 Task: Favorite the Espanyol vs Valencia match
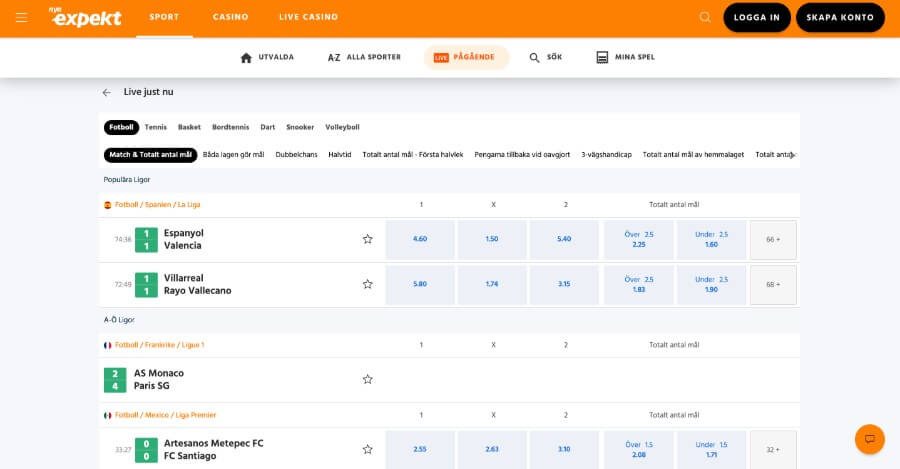pyautogui.click(x=367, y=239)
